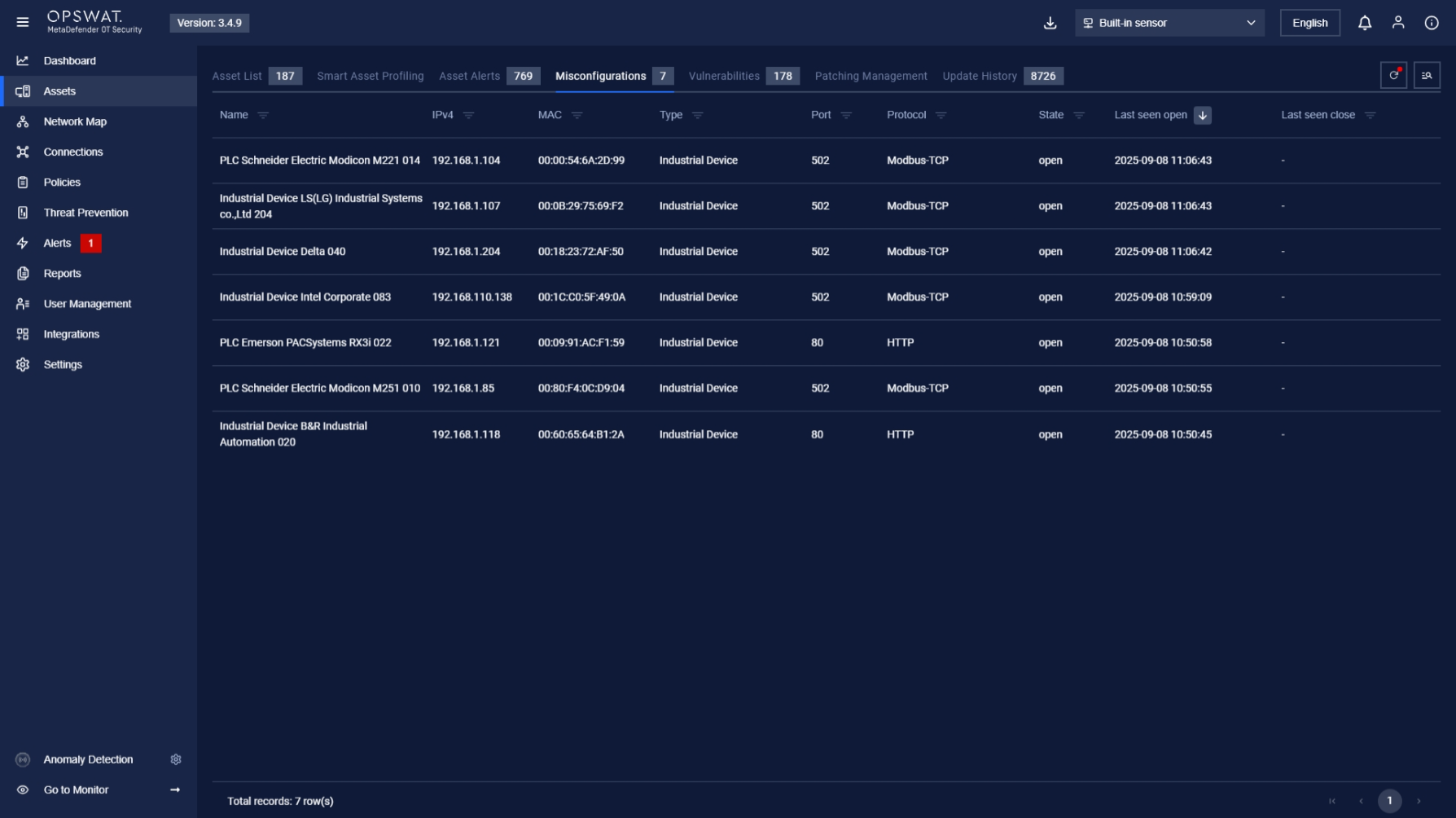Click the Network Map icon
This screenshot has width=1456, height=818.
[x=23, y=121]
